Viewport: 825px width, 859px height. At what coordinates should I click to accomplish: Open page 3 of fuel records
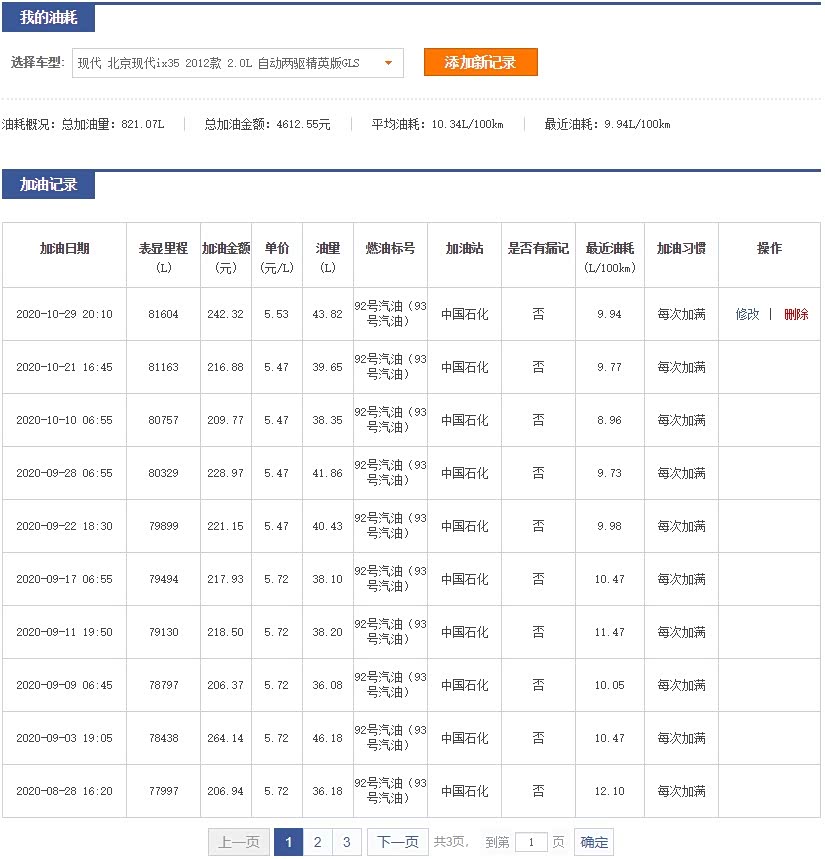click(x=346, y=842)
